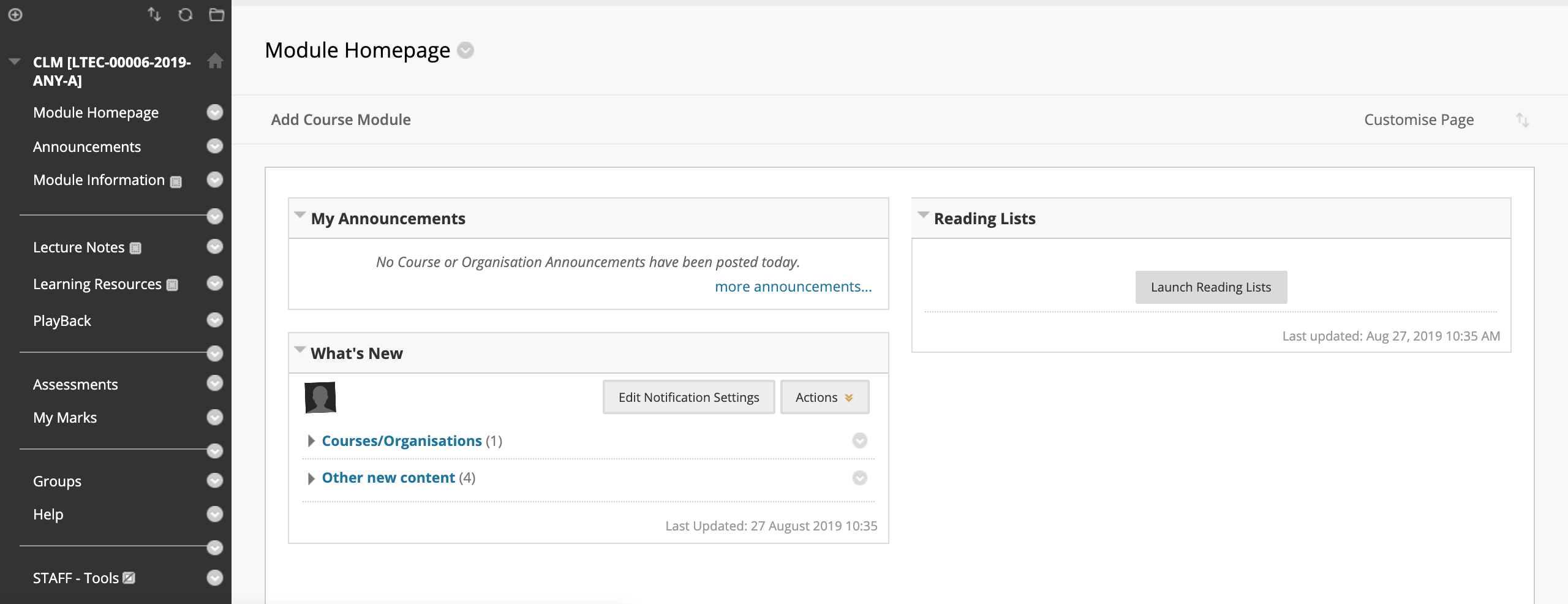Refresh the course menu
Viewport: 1568px width, 604px height.
(x=185, y=15)
